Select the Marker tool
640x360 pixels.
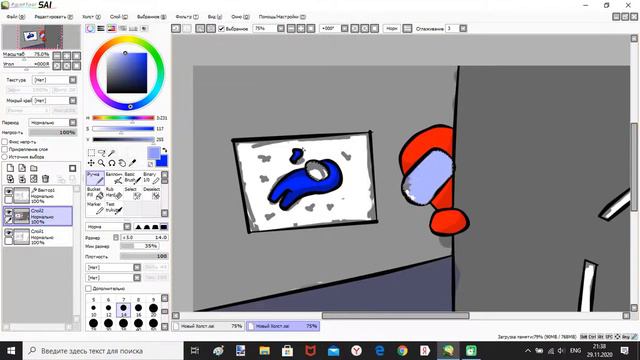pos(95,208)
